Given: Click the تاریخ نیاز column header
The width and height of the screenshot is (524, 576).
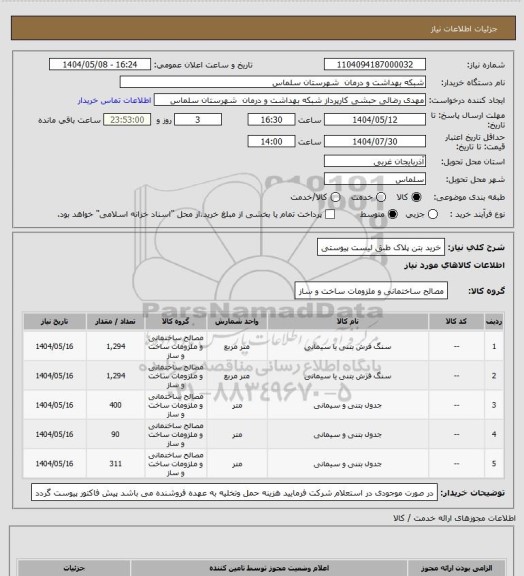Looking at the screenshot, I should coord(54,322).
